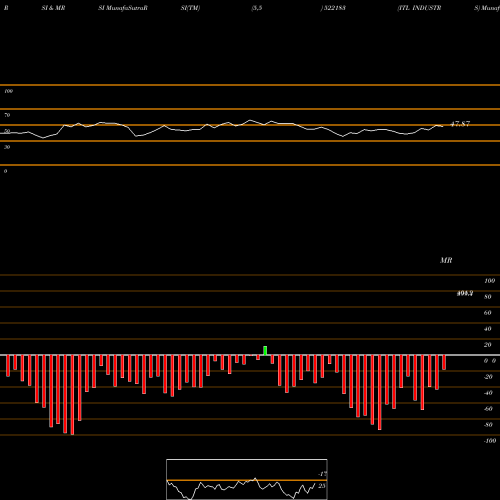Click the MR axis label -60
This screenshot has width=500, height=500.
(x=488, y=409)
